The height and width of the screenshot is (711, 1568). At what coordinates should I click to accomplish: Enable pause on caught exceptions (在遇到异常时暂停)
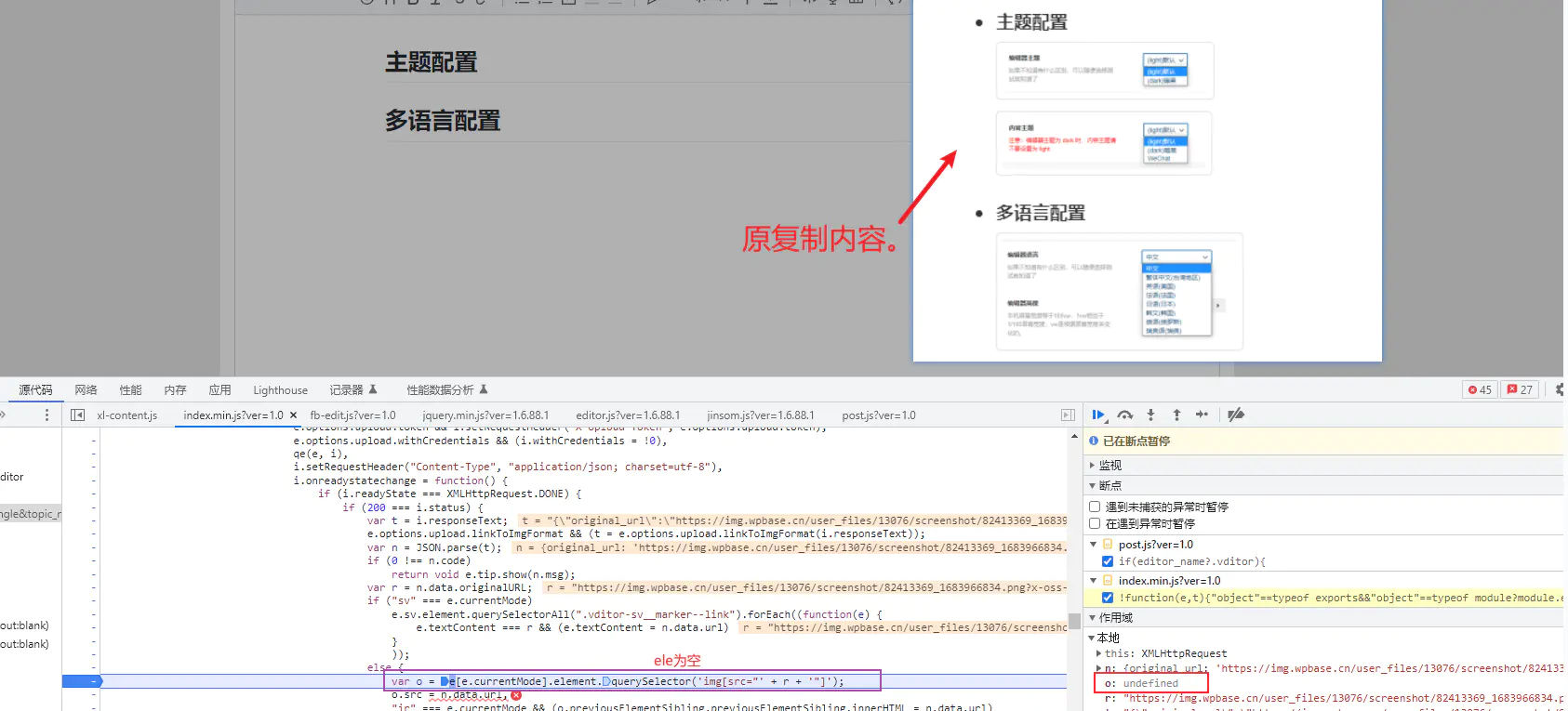[x=1095, y=524]
